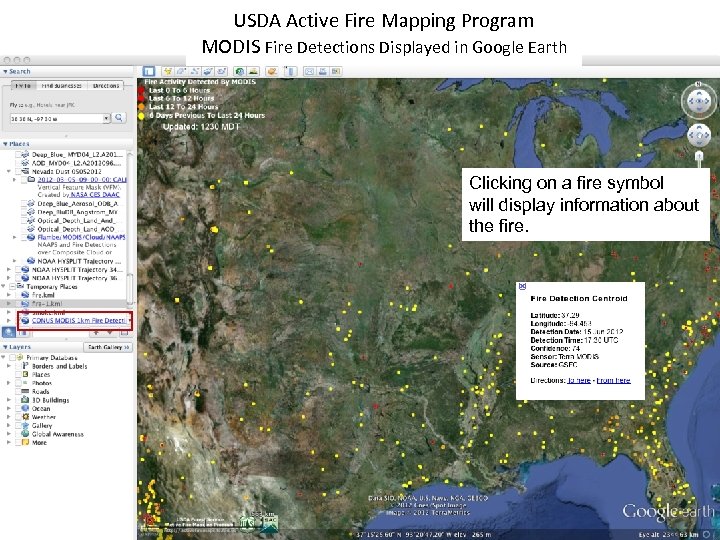Switch to the Directions tab
The width and height of the screenshot is (720, 540).
tap(106, 86)
